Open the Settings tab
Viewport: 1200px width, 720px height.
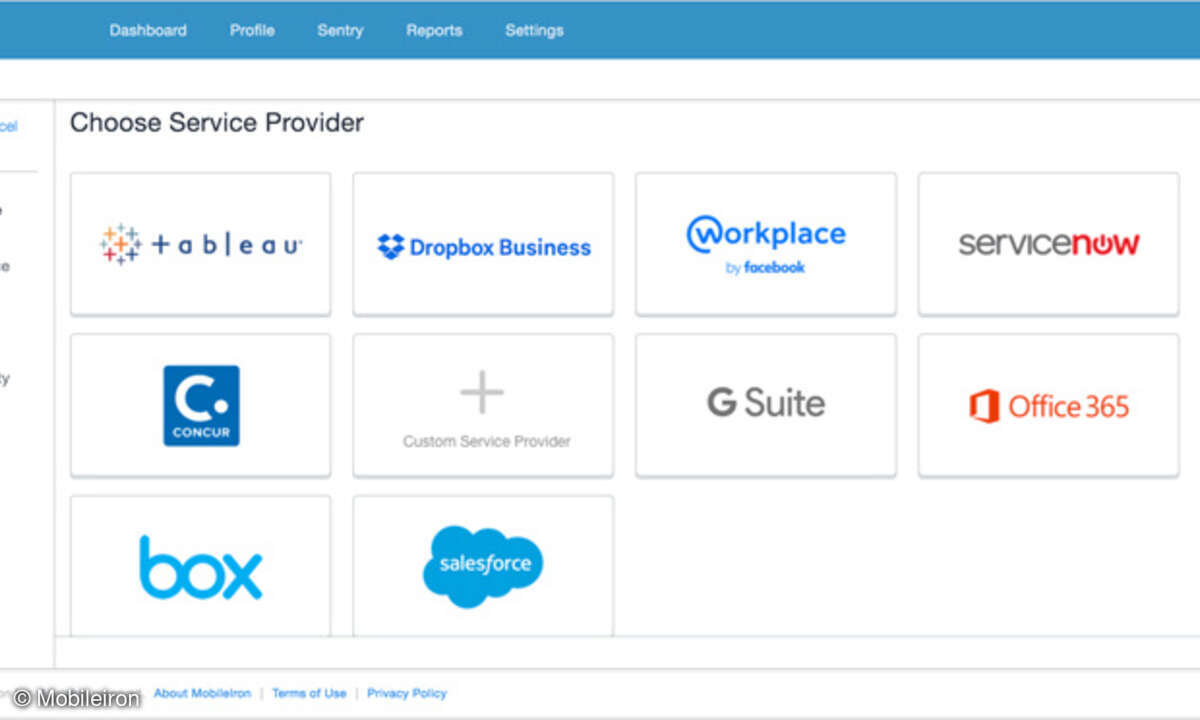(x=534, y=30)
